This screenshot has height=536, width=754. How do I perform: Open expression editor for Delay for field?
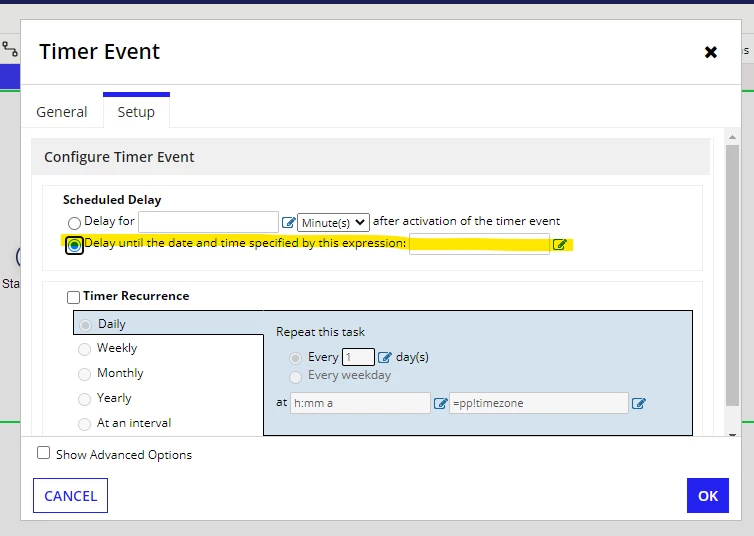[x=288, y=222]
